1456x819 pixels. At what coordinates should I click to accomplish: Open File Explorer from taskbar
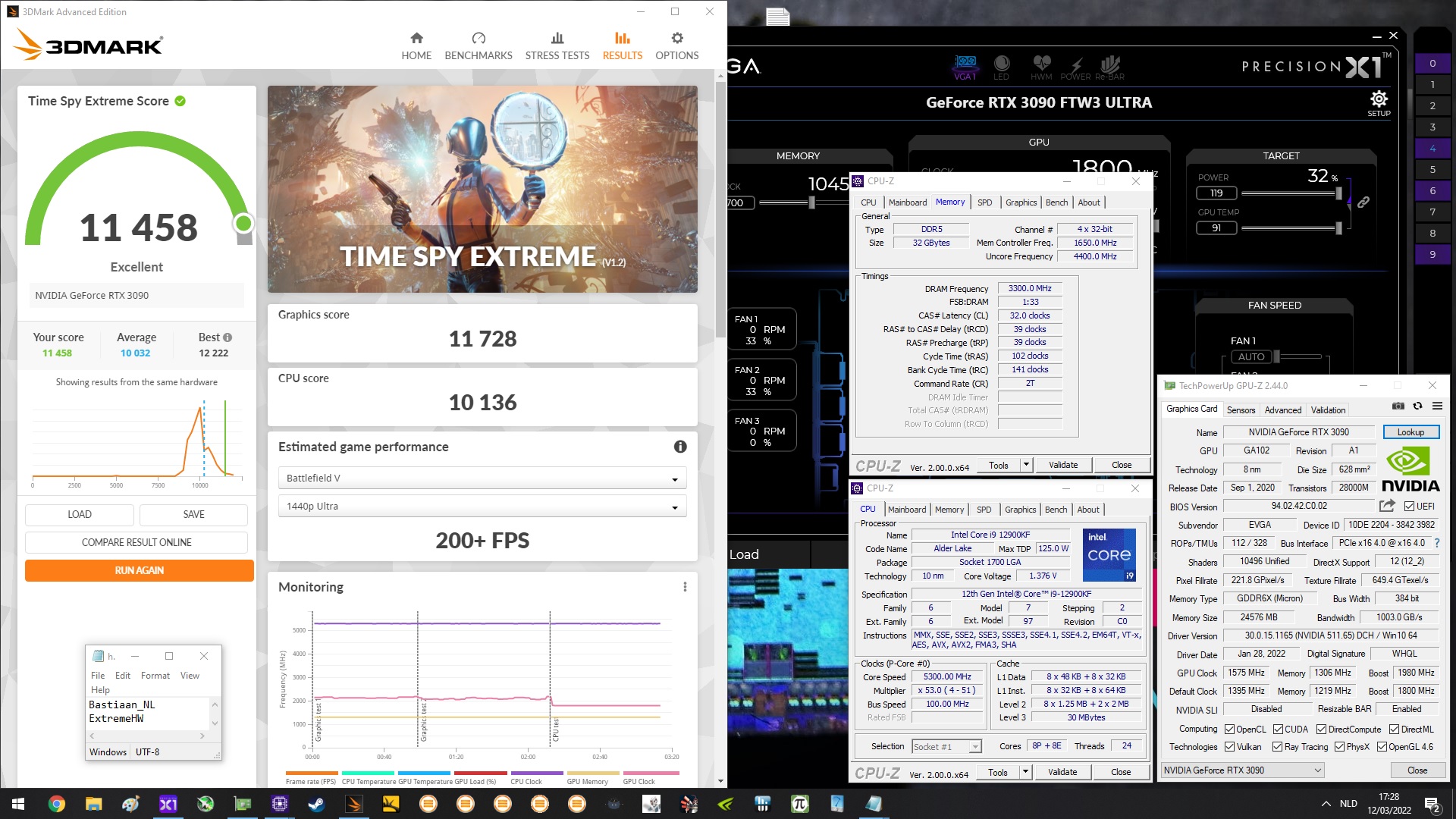pyautogui.click(x=93, y=804)
